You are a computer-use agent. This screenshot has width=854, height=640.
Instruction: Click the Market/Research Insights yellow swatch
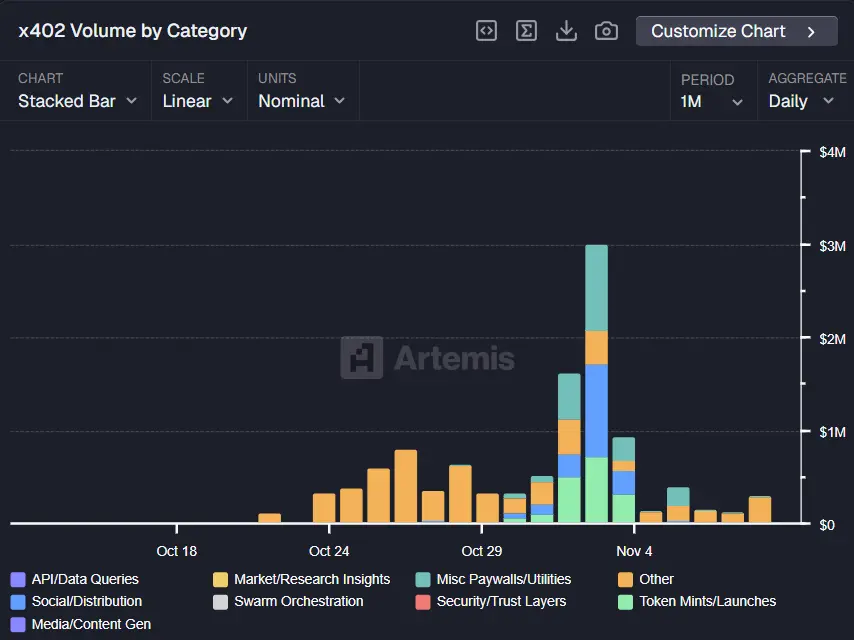click(221, 579)
